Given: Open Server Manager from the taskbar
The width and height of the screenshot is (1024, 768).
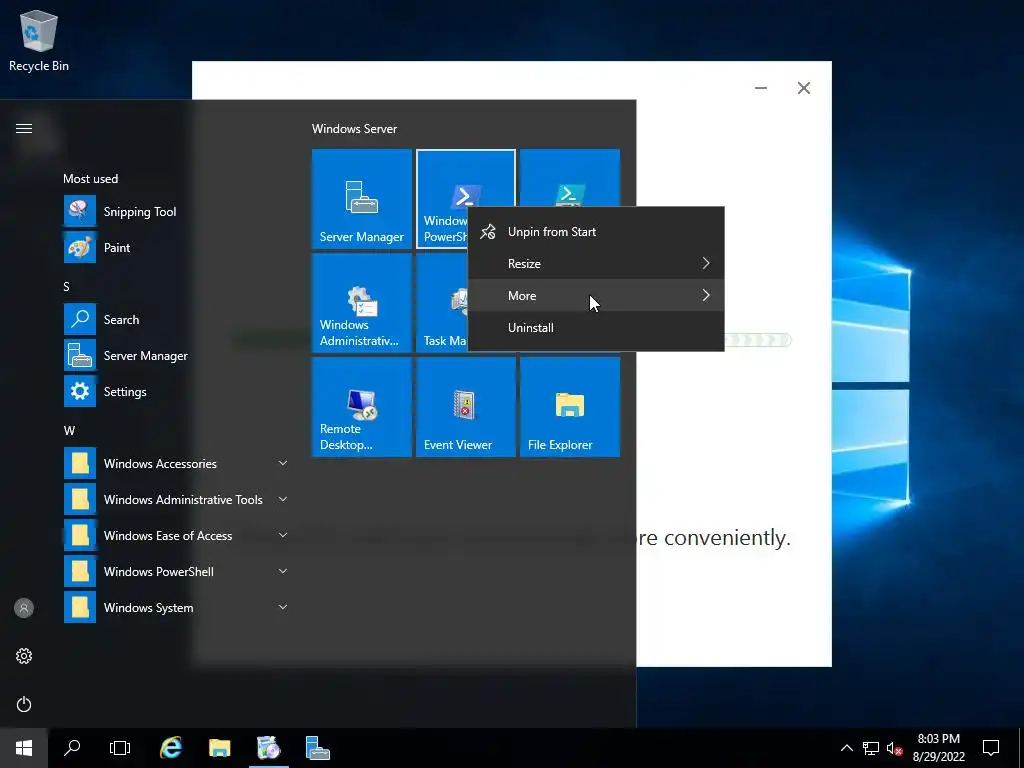Looking at the screenshot, I should point(317,748).
